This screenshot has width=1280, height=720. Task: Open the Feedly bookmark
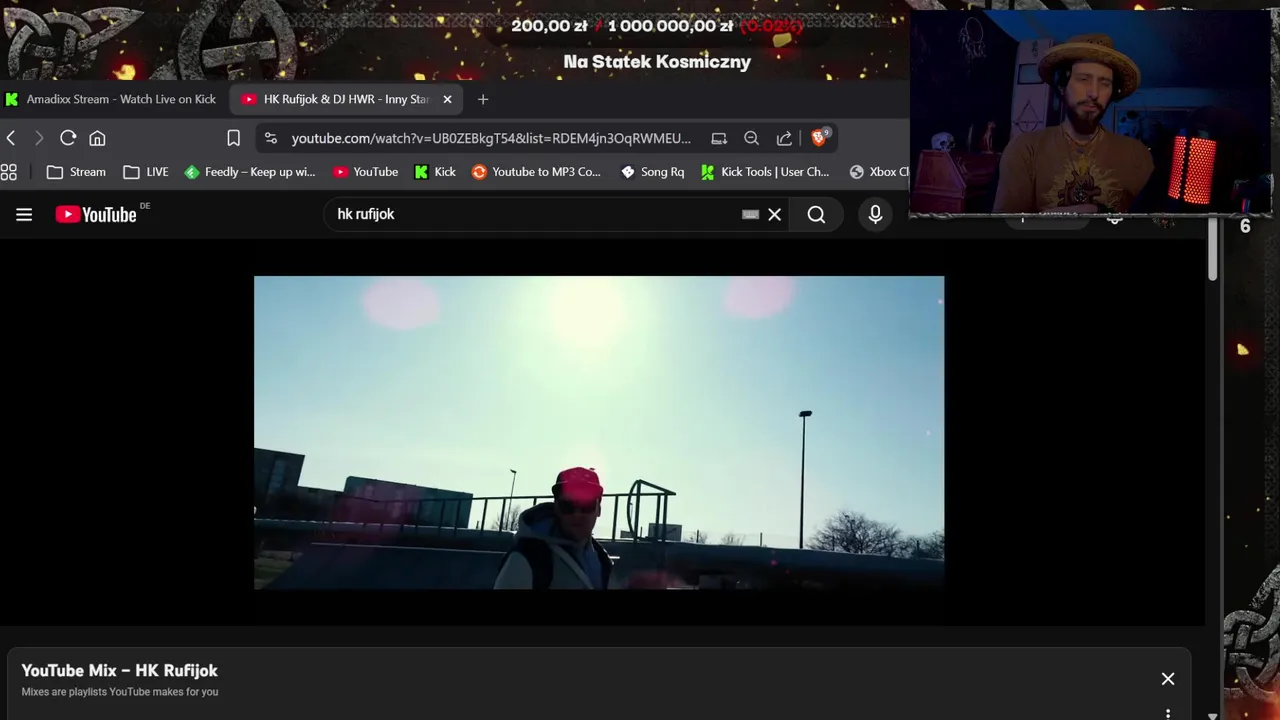click(250, 172)
